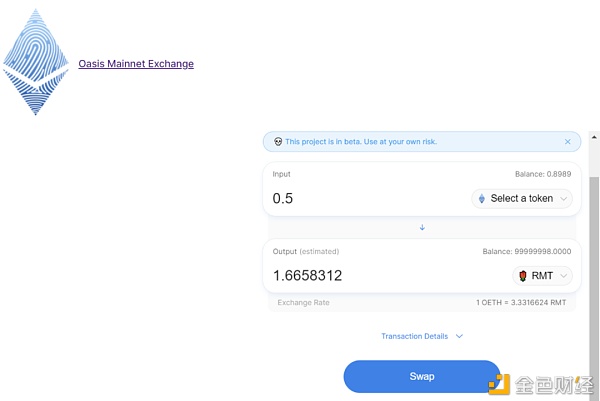Click the Ethereum fingerprint logo
The image size is (600, 401).
coord(36,62)
